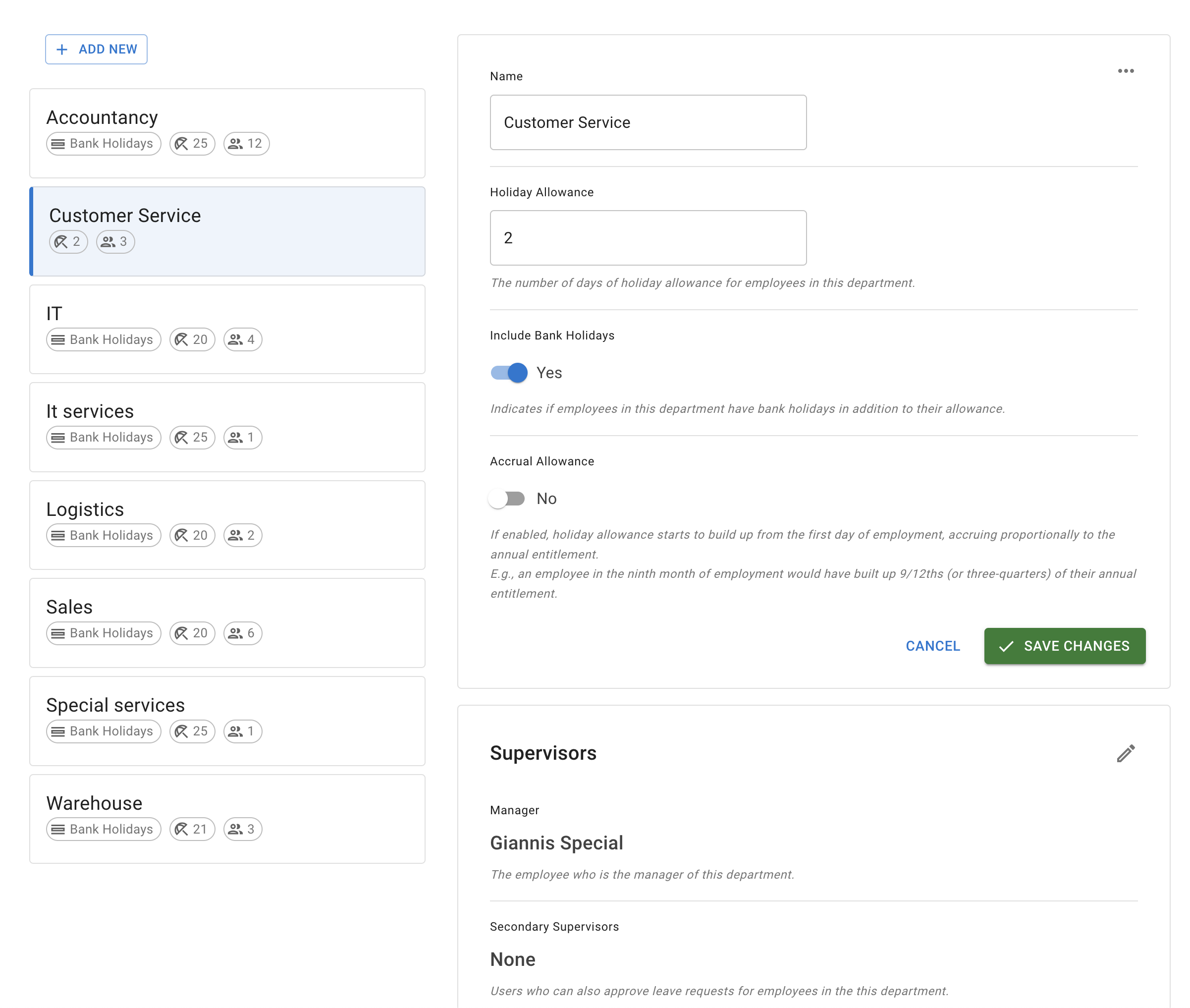Enable the Accrual Allowance toggle
Image resolution: width=1190 pixels, height=1008 pixels.
(507, 499)
